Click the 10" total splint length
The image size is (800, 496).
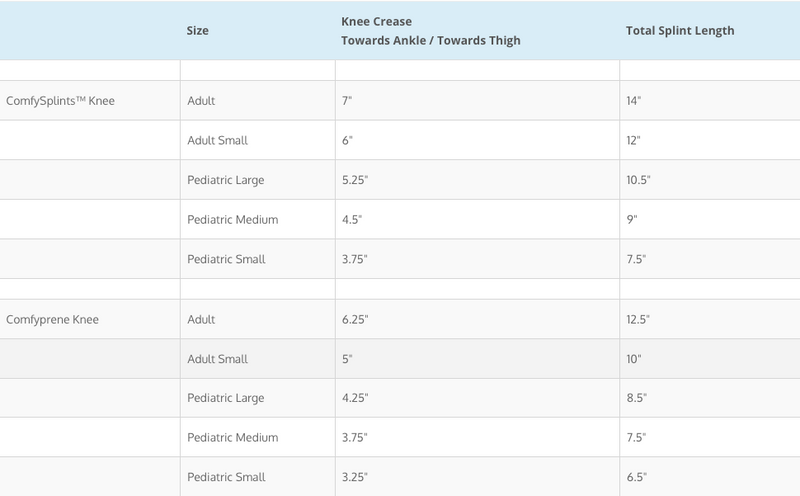point(635,358)
